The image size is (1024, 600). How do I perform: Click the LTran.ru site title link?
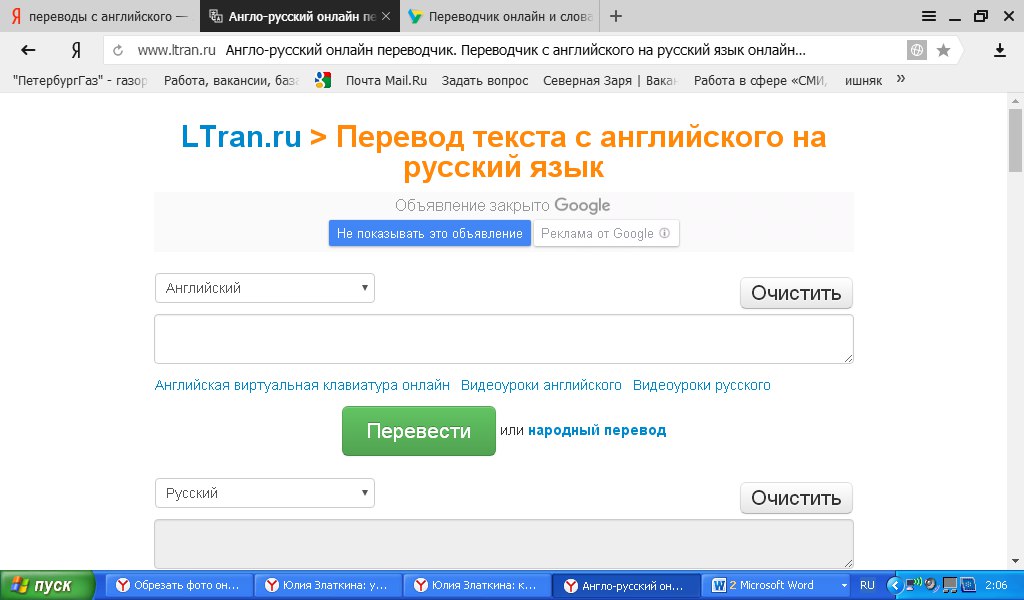(x=241, y=136)
